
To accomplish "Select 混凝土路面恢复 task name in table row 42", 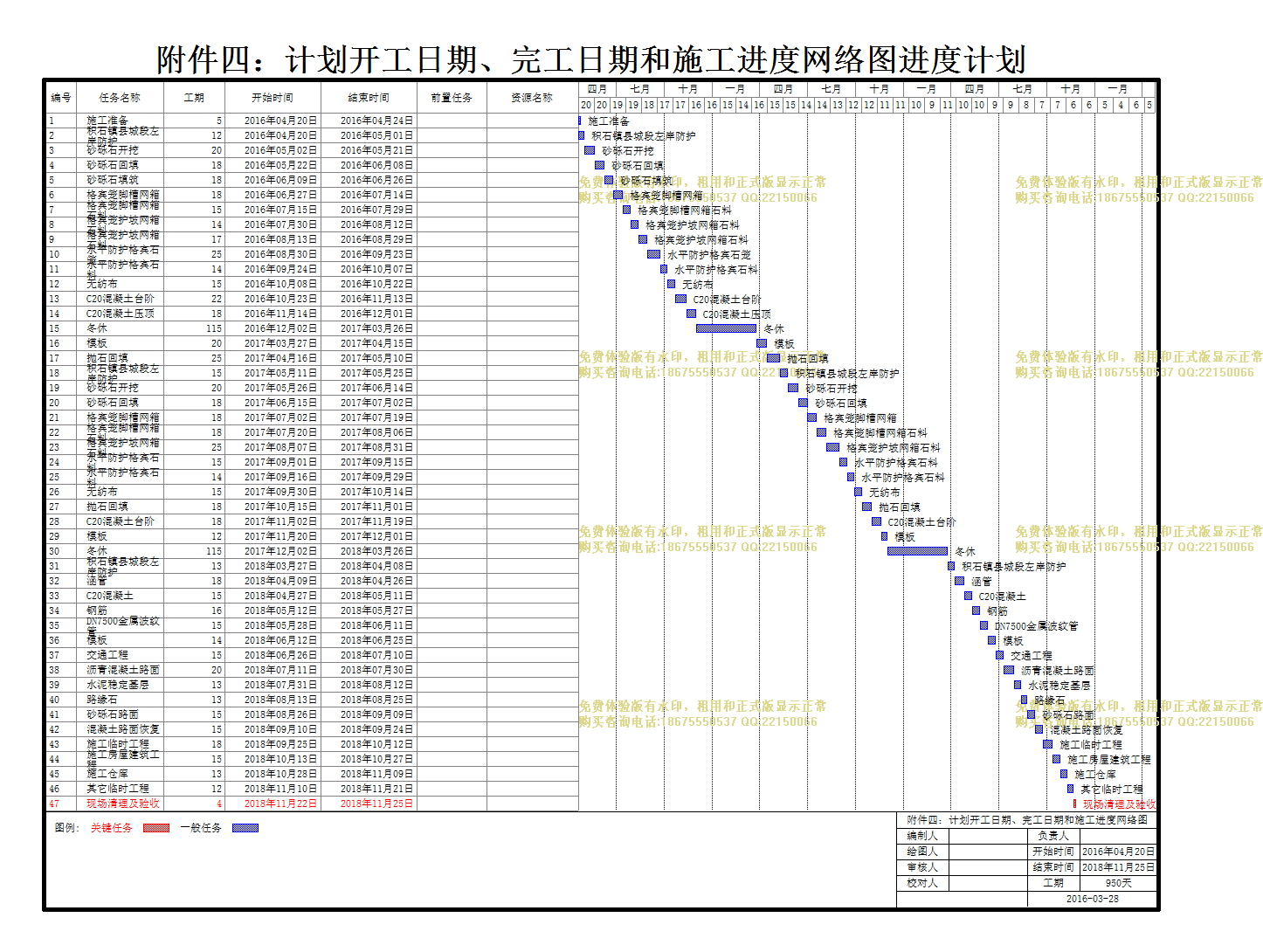I will [123, 729].
